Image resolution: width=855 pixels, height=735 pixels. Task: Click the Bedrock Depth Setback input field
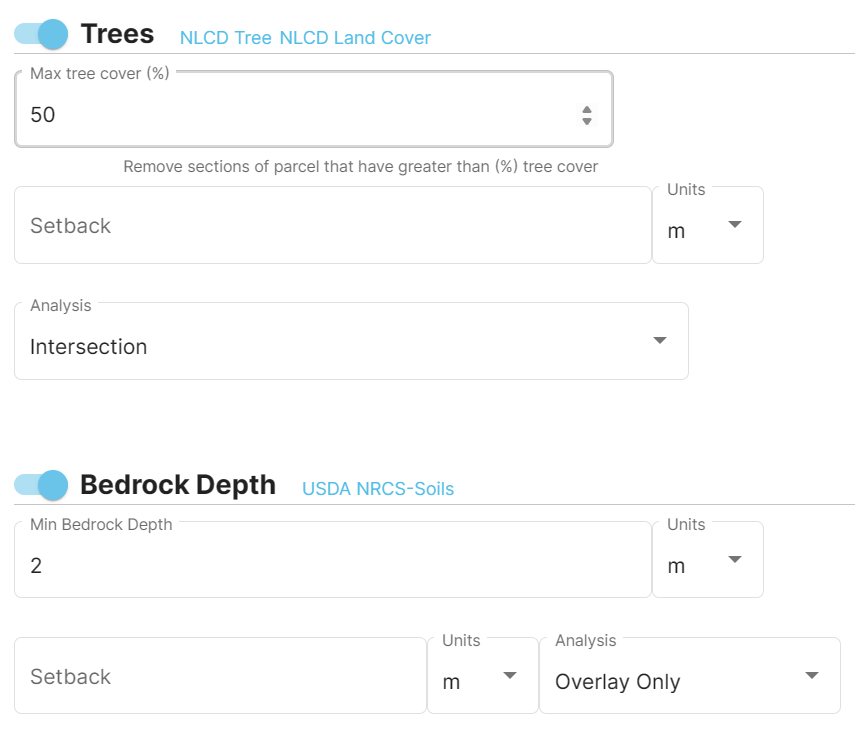[220, 677]
